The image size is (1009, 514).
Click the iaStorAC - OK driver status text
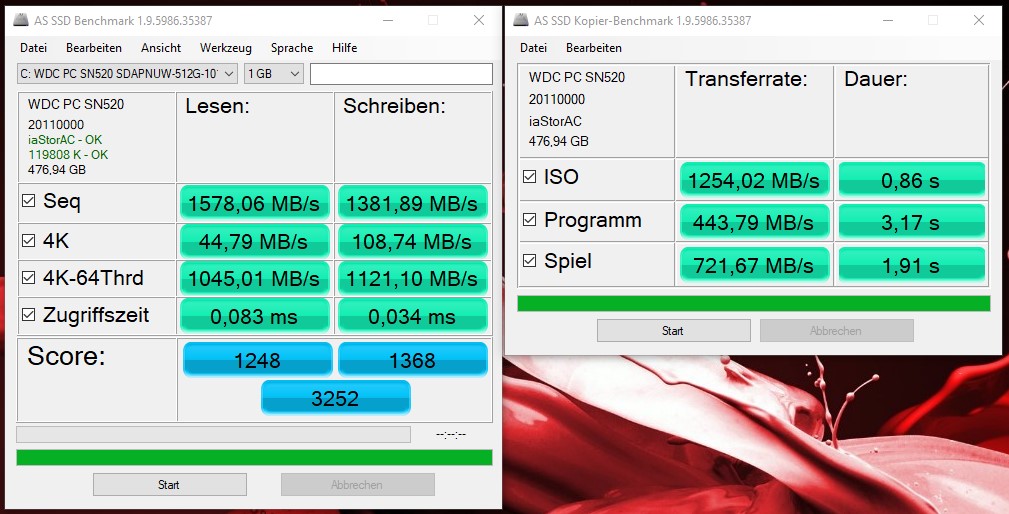[x=65, y=140]
